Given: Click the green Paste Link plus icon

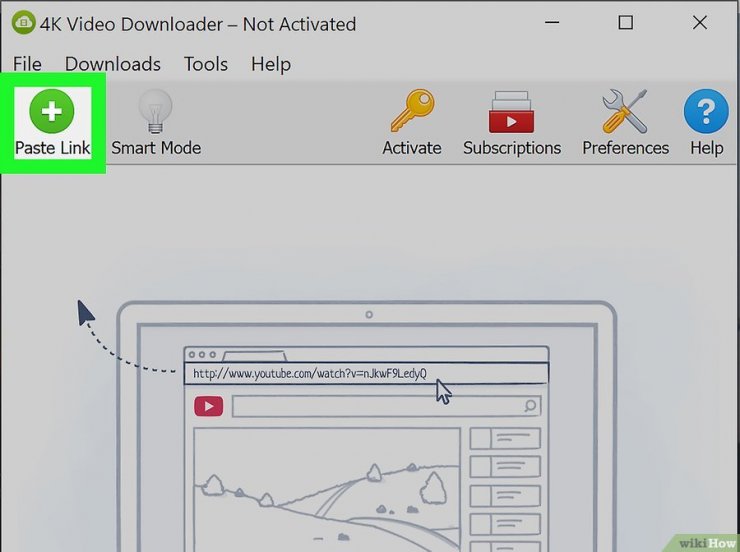Looking at the screenshot, I should click(x=51, y=111).
